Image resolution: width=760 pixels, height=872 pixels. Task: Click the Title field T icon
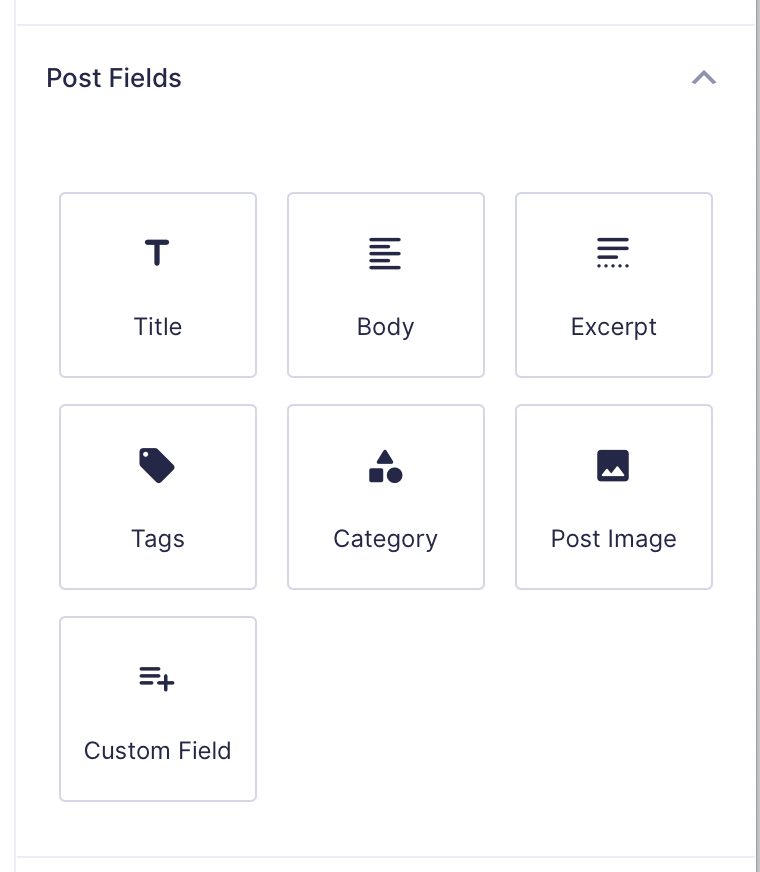coord(157,253)
